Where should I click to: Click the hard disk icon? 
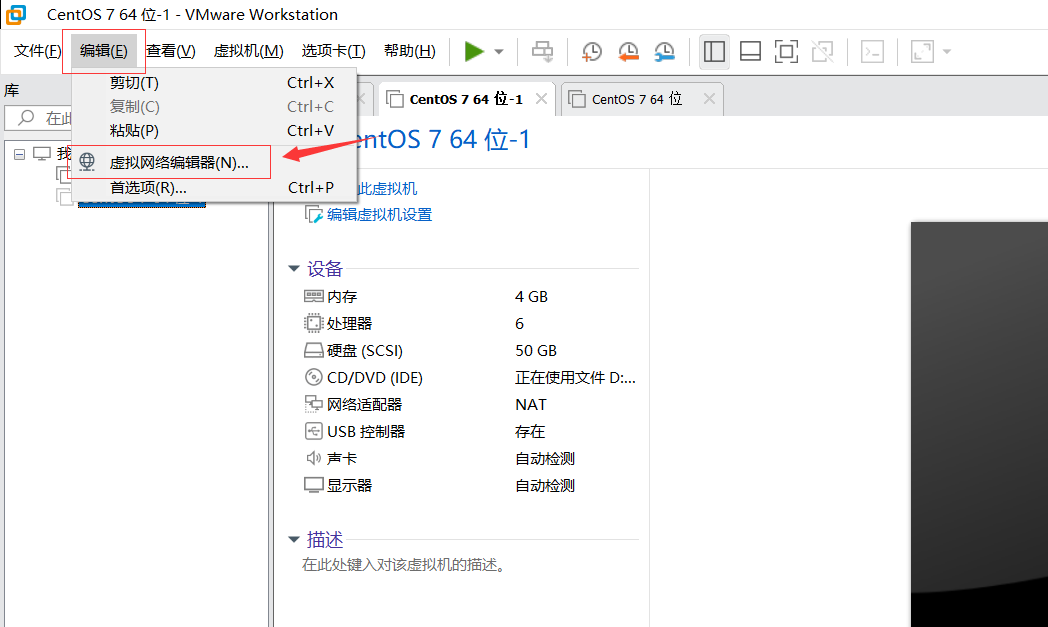[x=313, y=350]
